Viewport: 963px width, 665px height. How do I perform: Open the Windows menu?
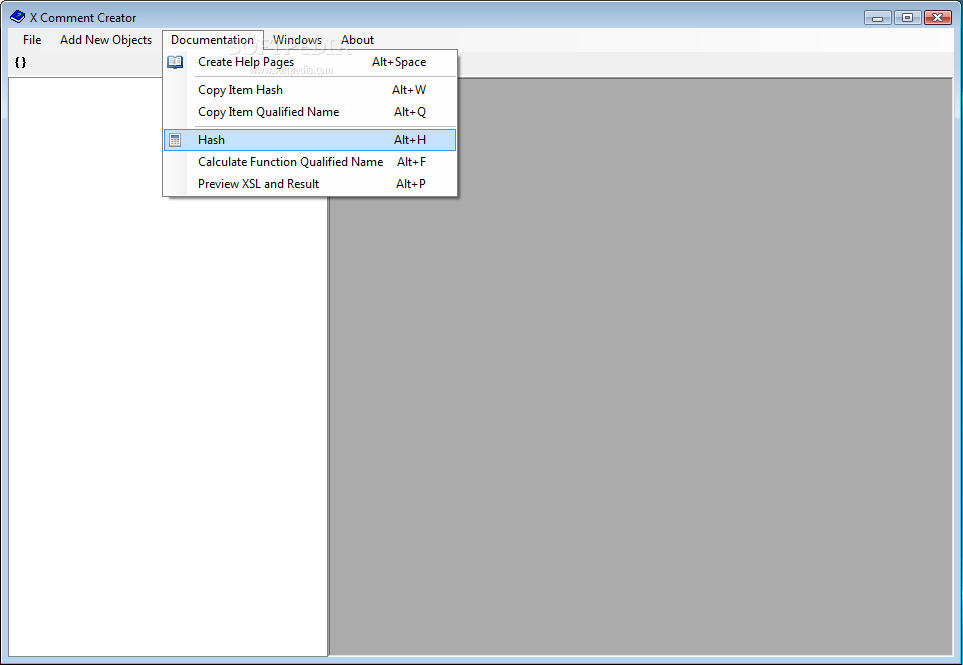pyautogui.click(x=297, y=40)
